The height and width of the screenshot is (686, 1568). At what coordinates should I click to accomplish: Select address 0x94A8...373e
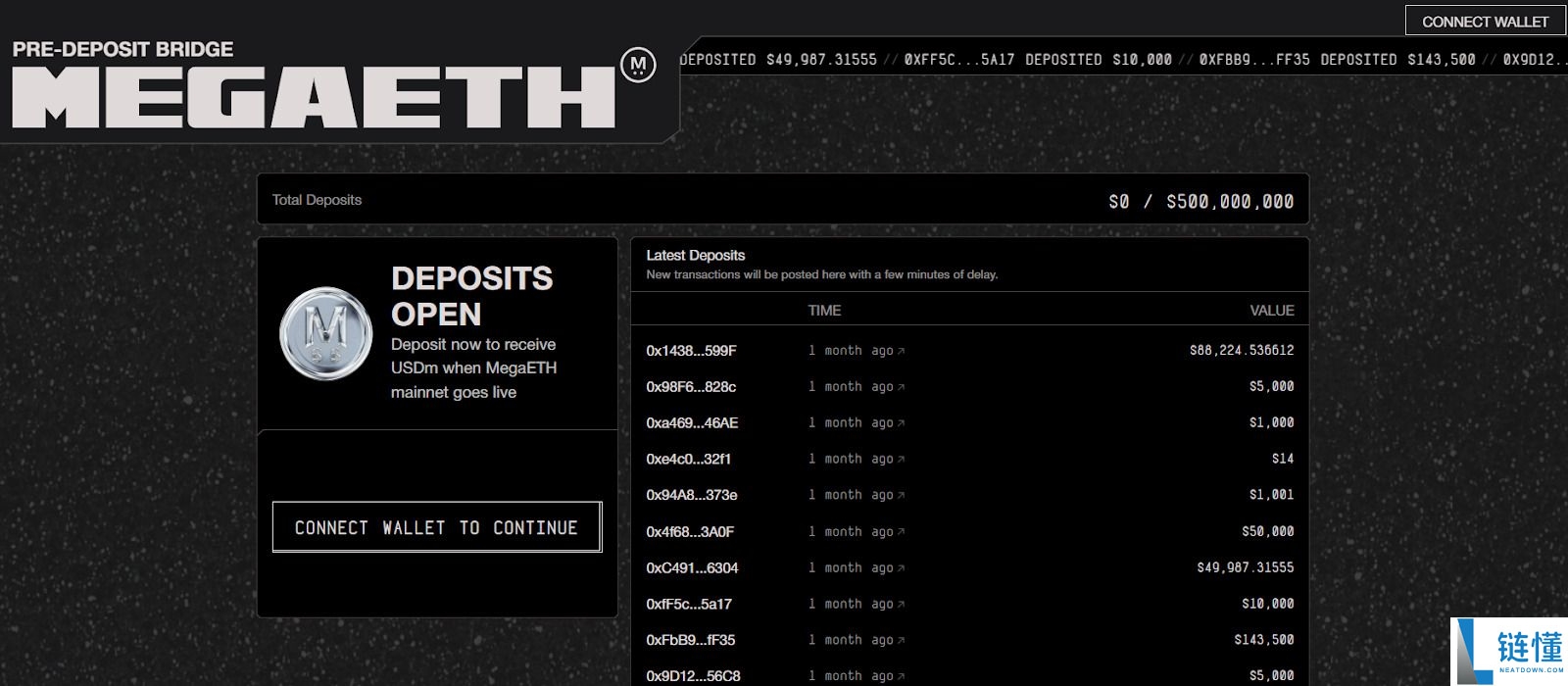click(691, 495)
